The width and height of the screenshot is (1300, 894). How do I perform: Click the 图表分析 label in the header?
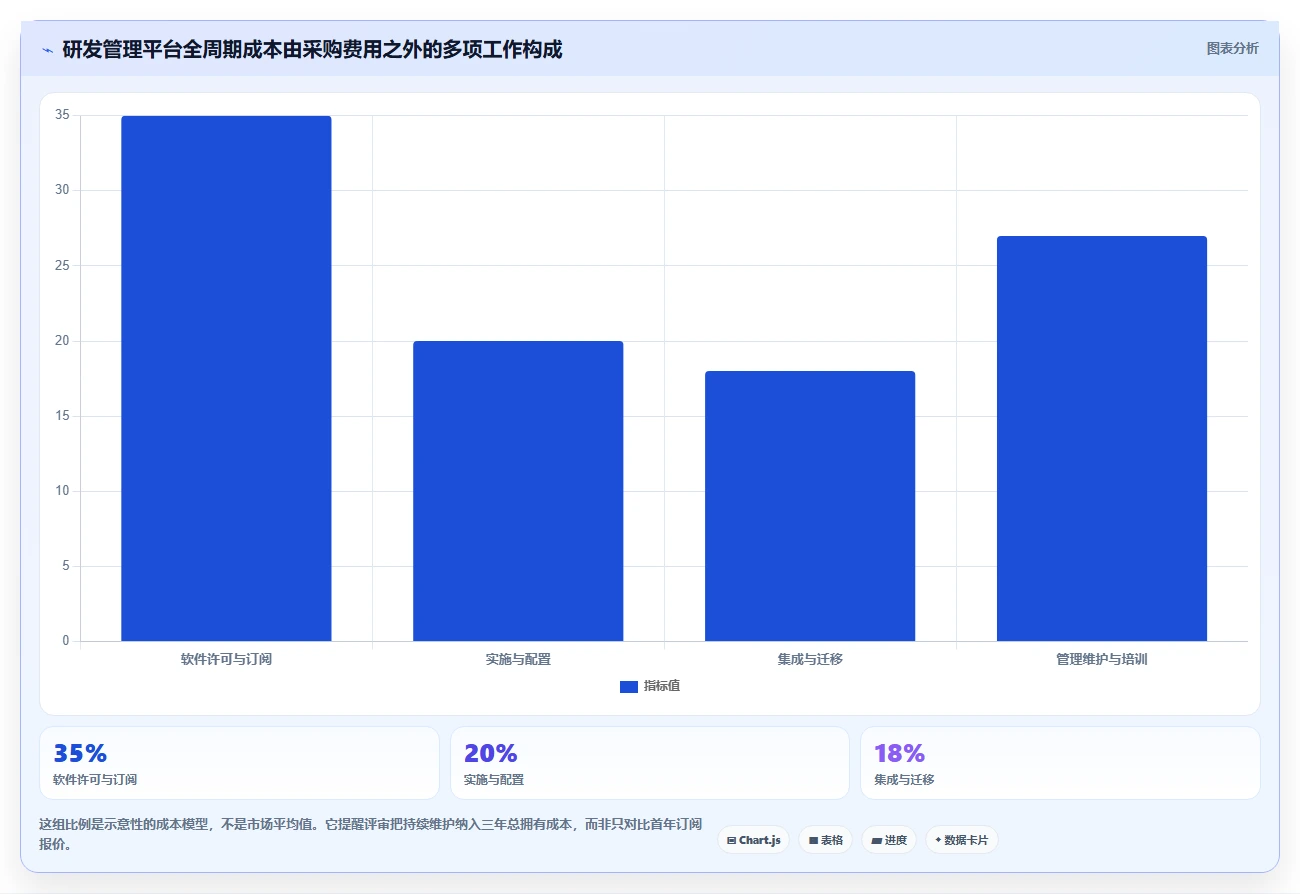tap(1232, 48)
